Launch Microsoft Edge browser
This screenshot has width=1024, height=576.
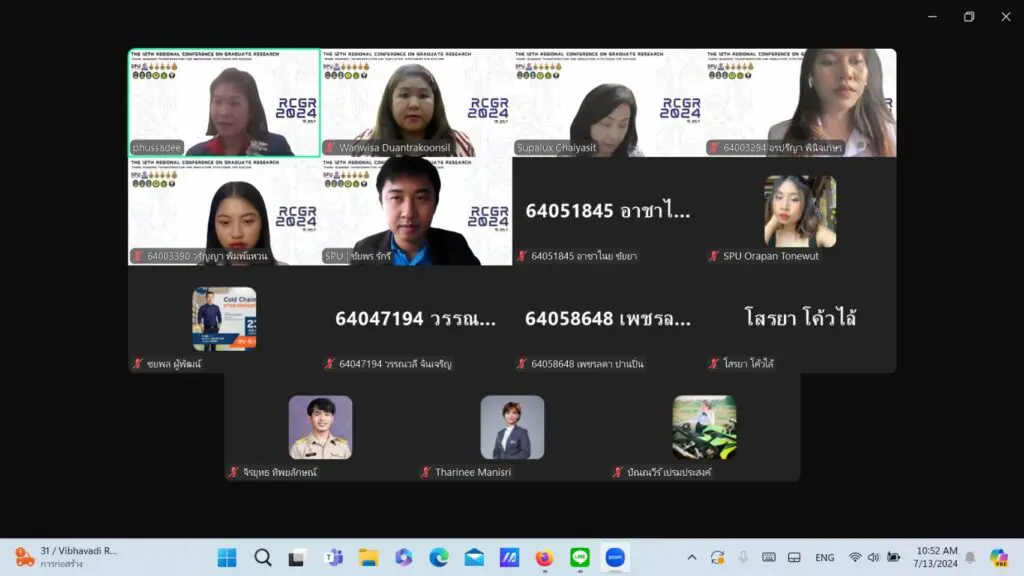click(x=439, y=558)
